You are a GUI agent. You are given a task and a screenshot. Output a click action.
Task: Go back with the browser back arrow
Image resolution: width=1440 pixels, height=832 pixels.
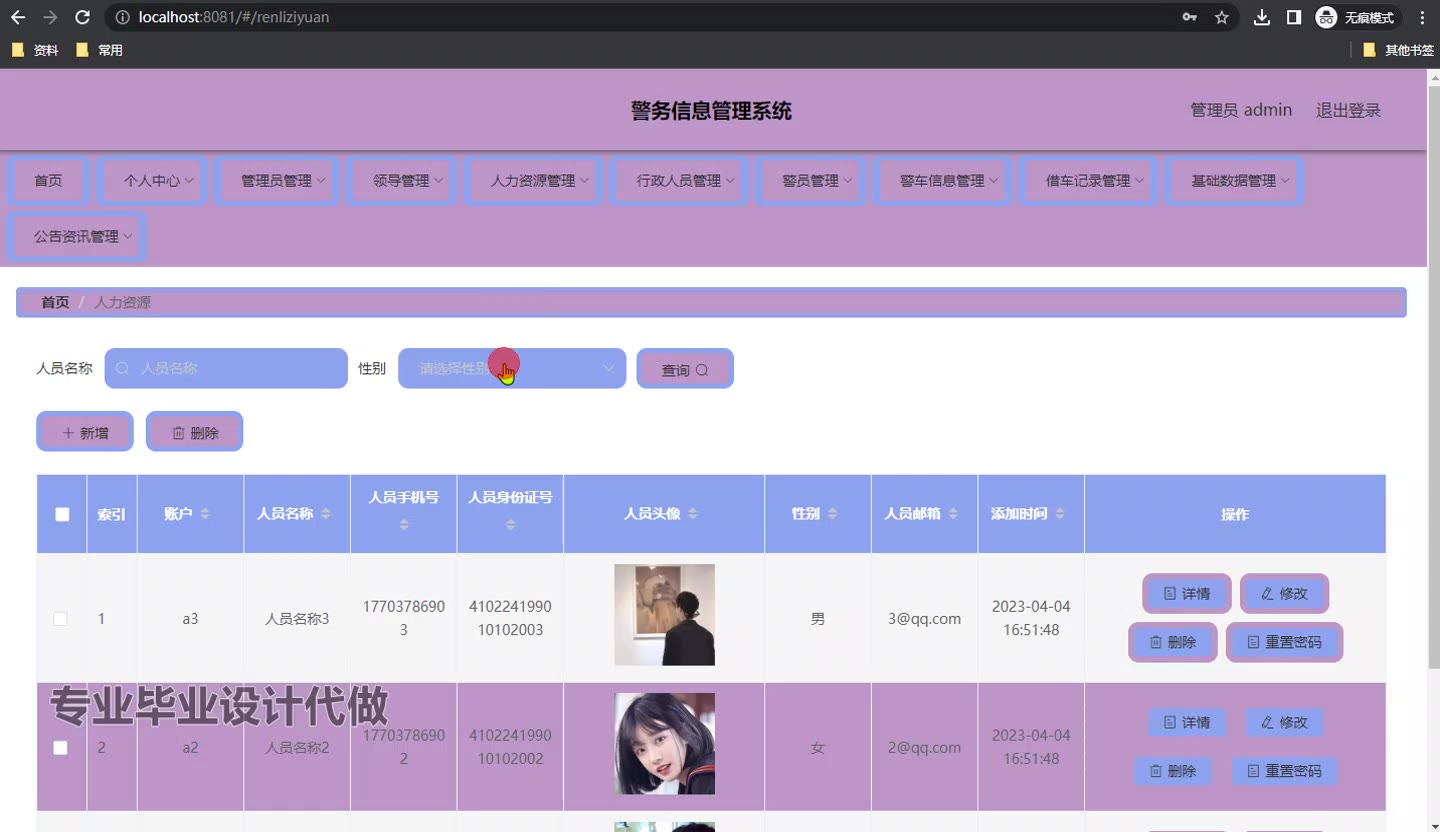point(18,17)
